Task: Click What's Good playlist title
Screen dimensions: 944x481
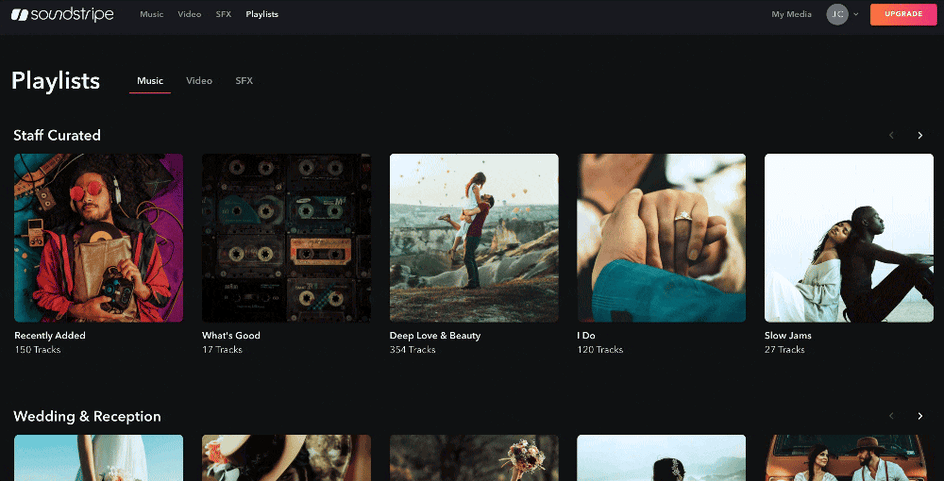Action: pyautogui.click(x=231, y=335)
